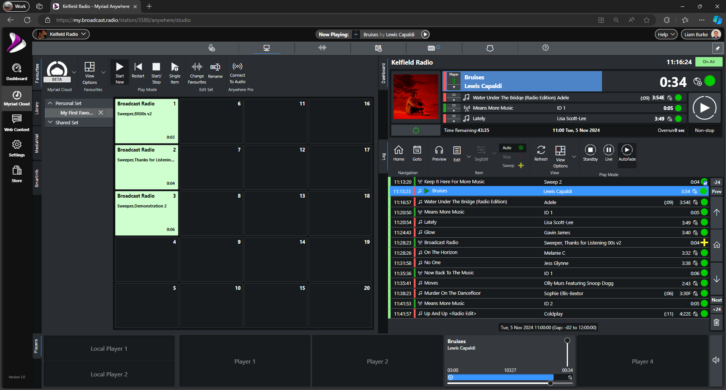Click the Next button beside log
The width and height of the screenshot is (726, 390).
[x=716, y=300]
